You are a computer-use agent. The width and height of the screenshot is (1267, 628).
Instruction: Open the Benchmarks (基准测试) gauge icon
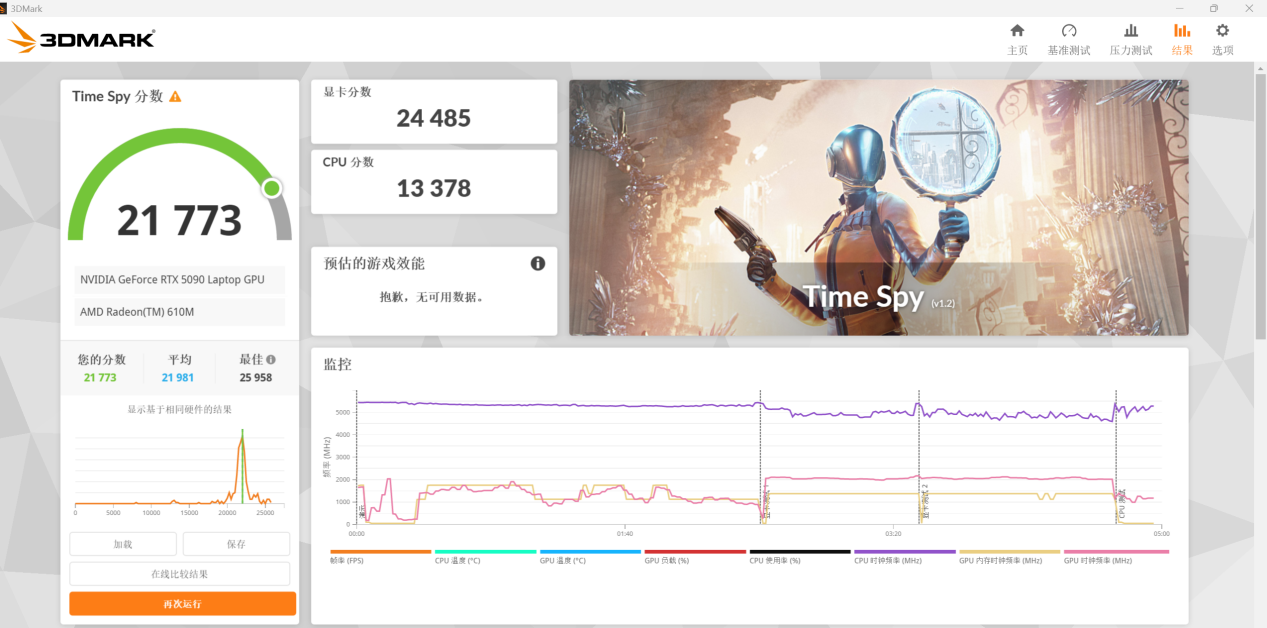coord(1068,31)
